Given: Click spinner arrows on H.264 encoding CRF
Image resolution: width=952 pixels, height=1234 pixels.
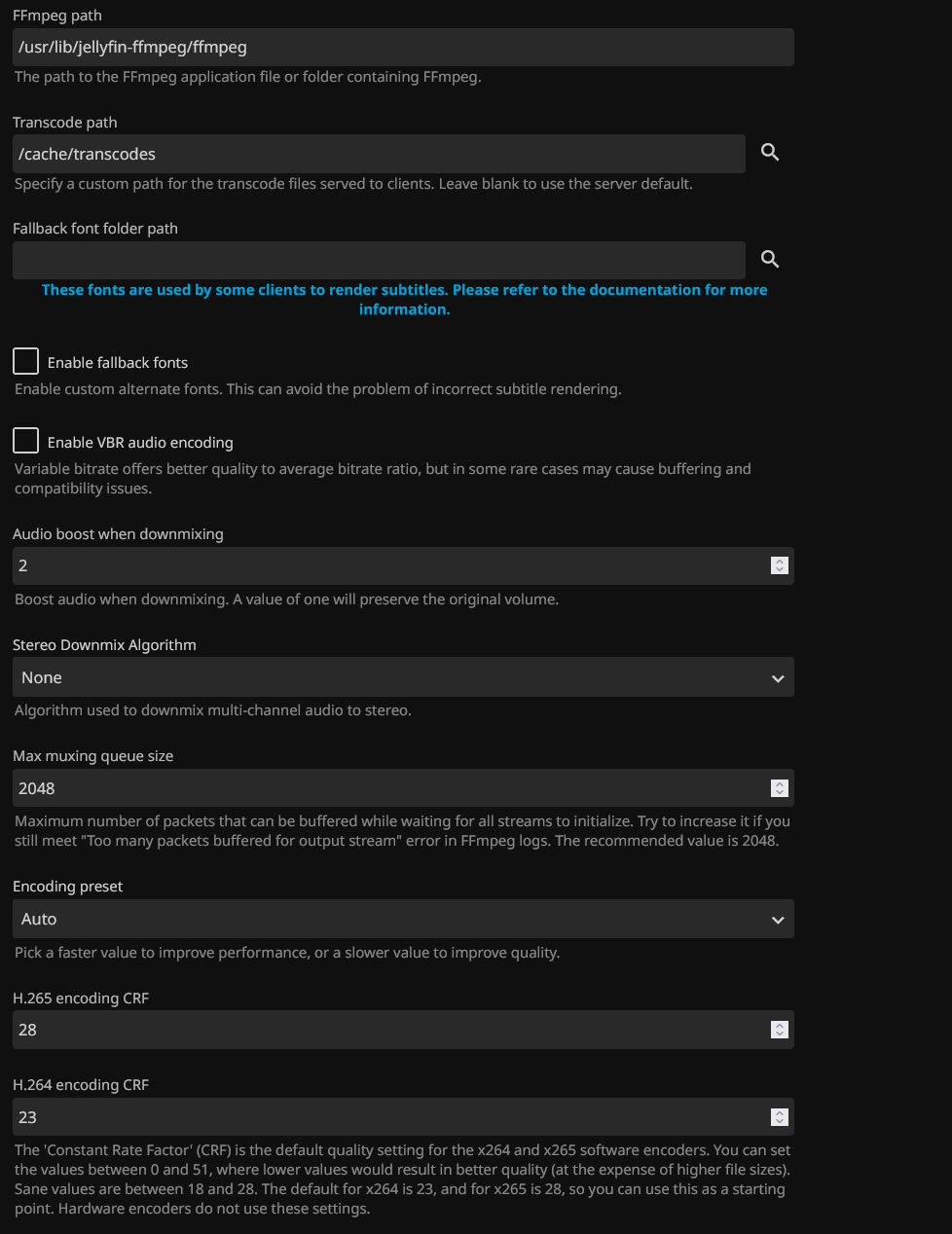Looking at the screenshot, I should click(779, 1117).
